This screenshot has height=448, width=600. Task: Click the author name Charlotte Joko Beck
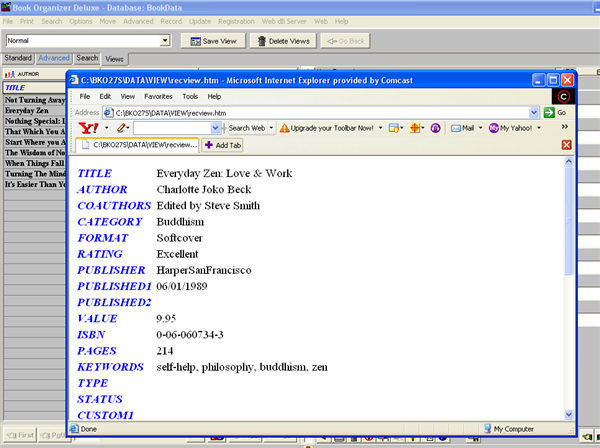tap(204, 190)
